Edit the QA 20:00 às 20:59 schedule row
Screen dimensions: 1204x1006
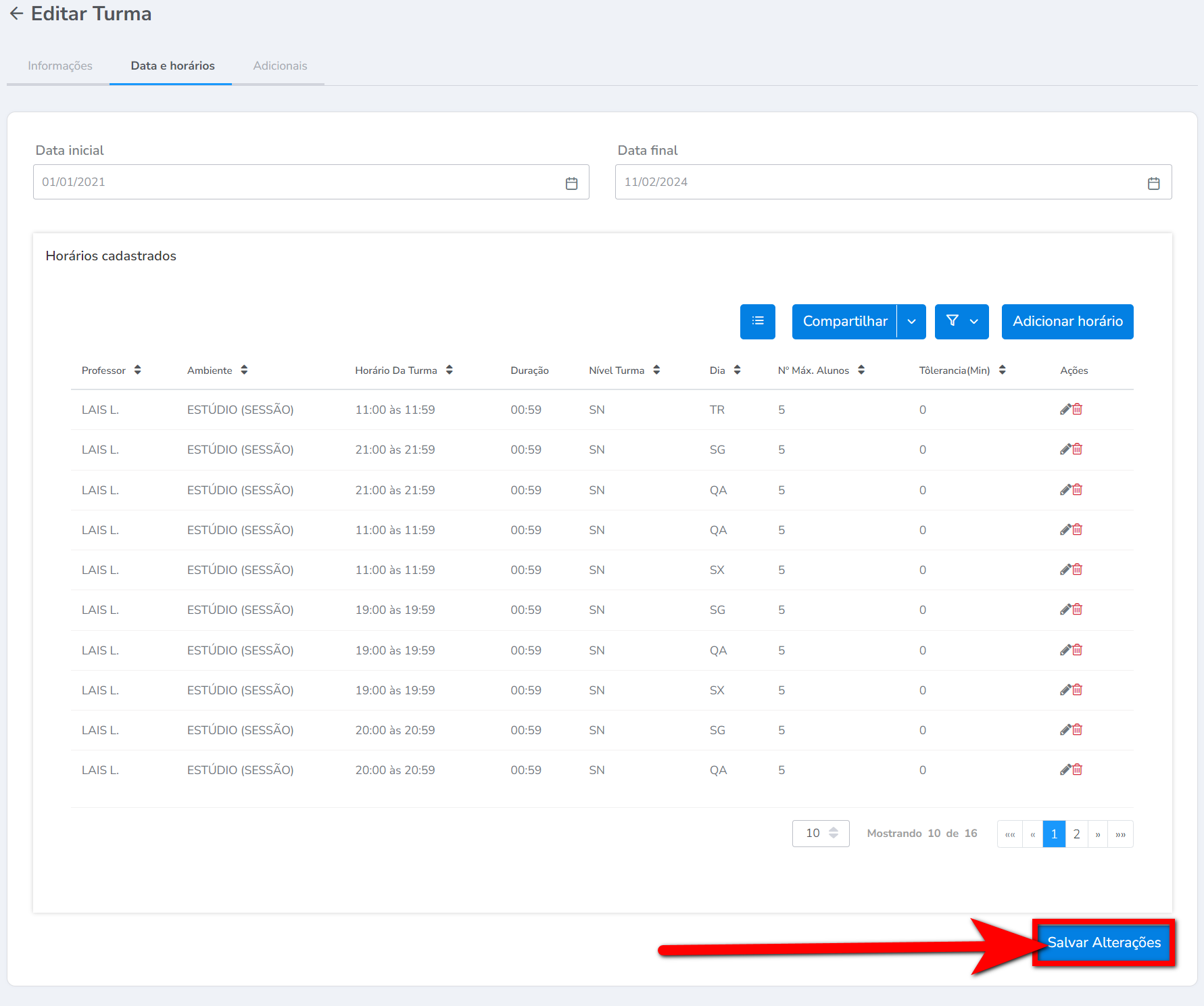1065,770
